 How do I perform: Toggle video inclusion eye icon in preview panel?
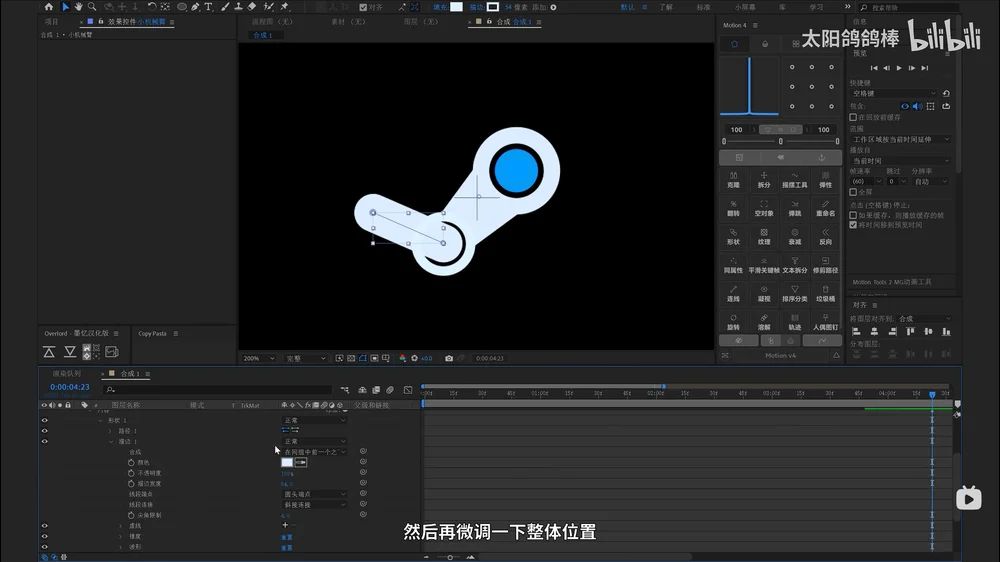tap(905, 107)
